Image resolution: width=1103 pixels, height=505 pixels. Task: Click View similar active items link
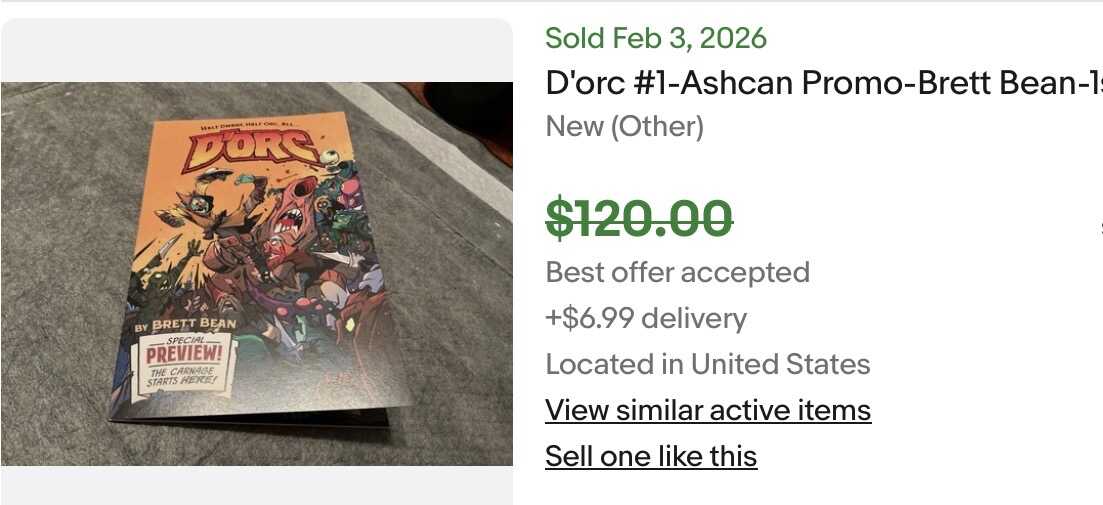point(708,410)
